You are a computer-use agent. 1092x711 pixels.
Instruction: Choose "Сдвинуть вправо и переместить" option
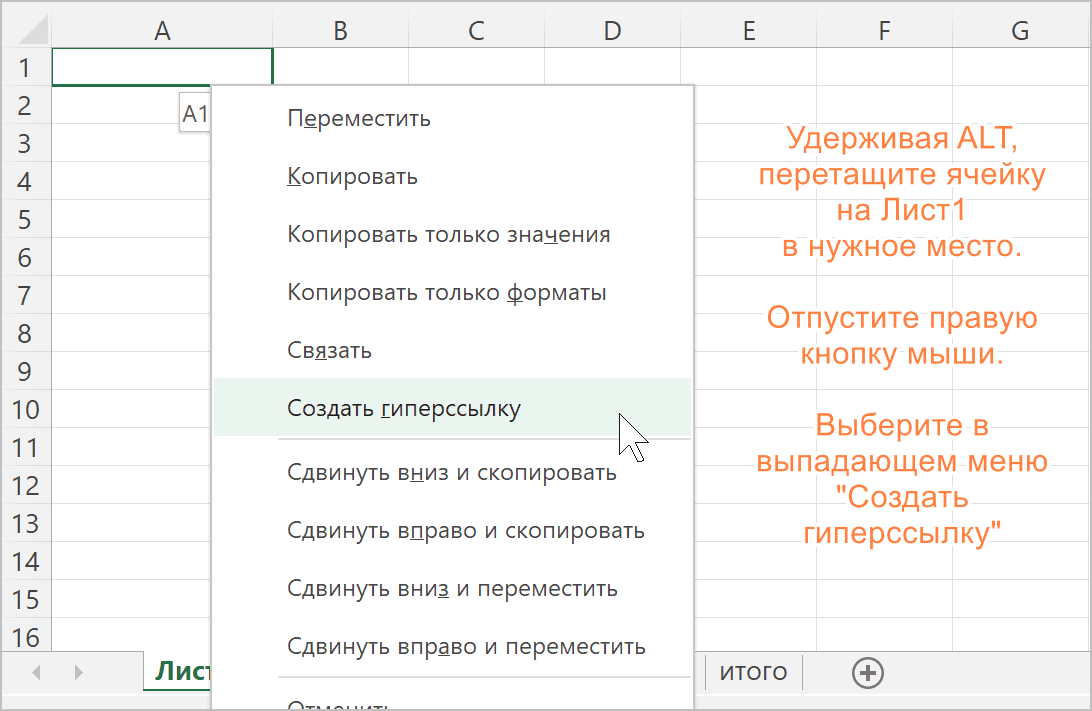point(466,646)
